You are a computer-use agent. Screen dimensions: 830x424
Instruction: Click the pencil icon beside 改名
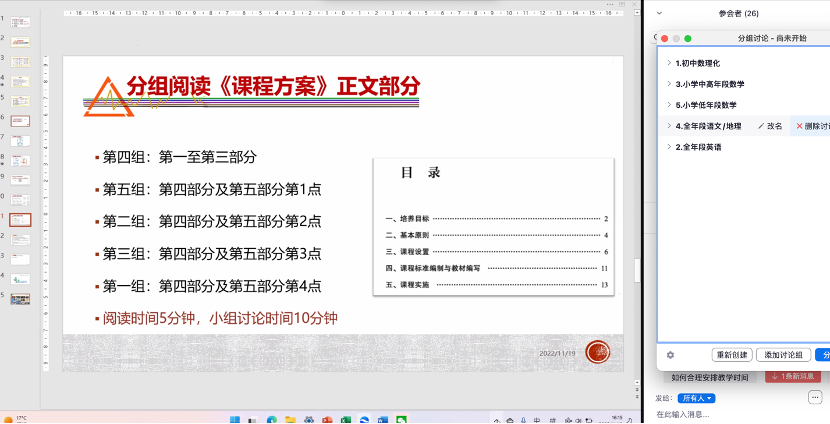tap(761, 126)
